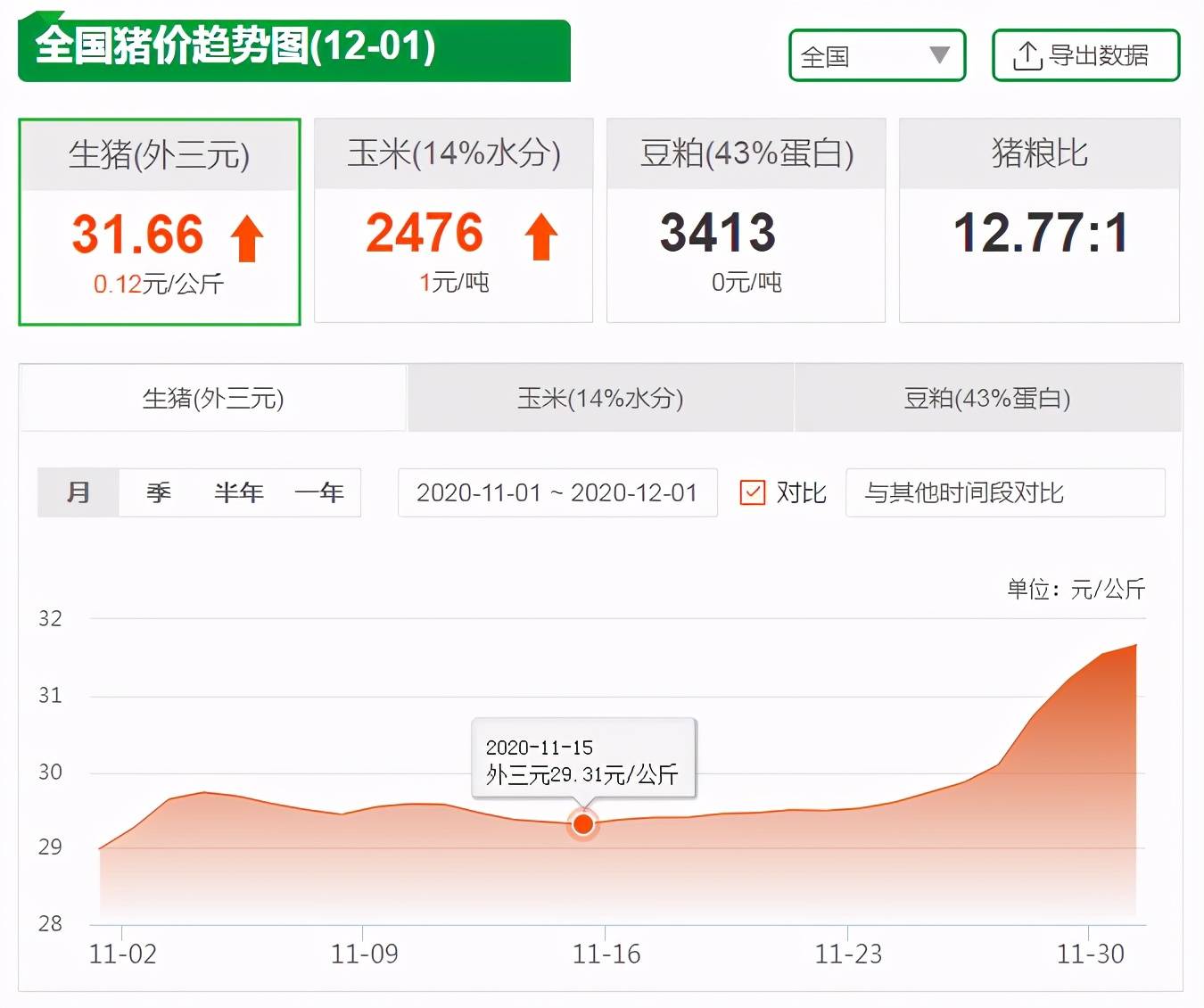Open the 与其他时间段对比 dropdown
Screen dimensions: 1204x1008
[x=1005, y=492]
